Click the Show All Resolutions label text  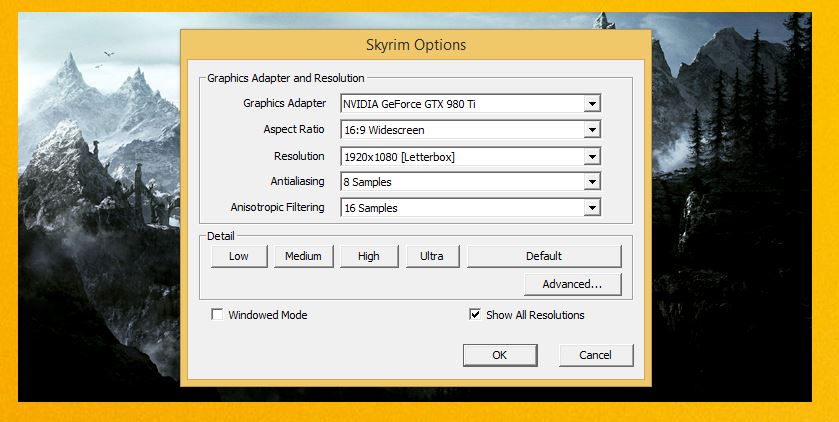pyautogui.click(x=535, y=315)
